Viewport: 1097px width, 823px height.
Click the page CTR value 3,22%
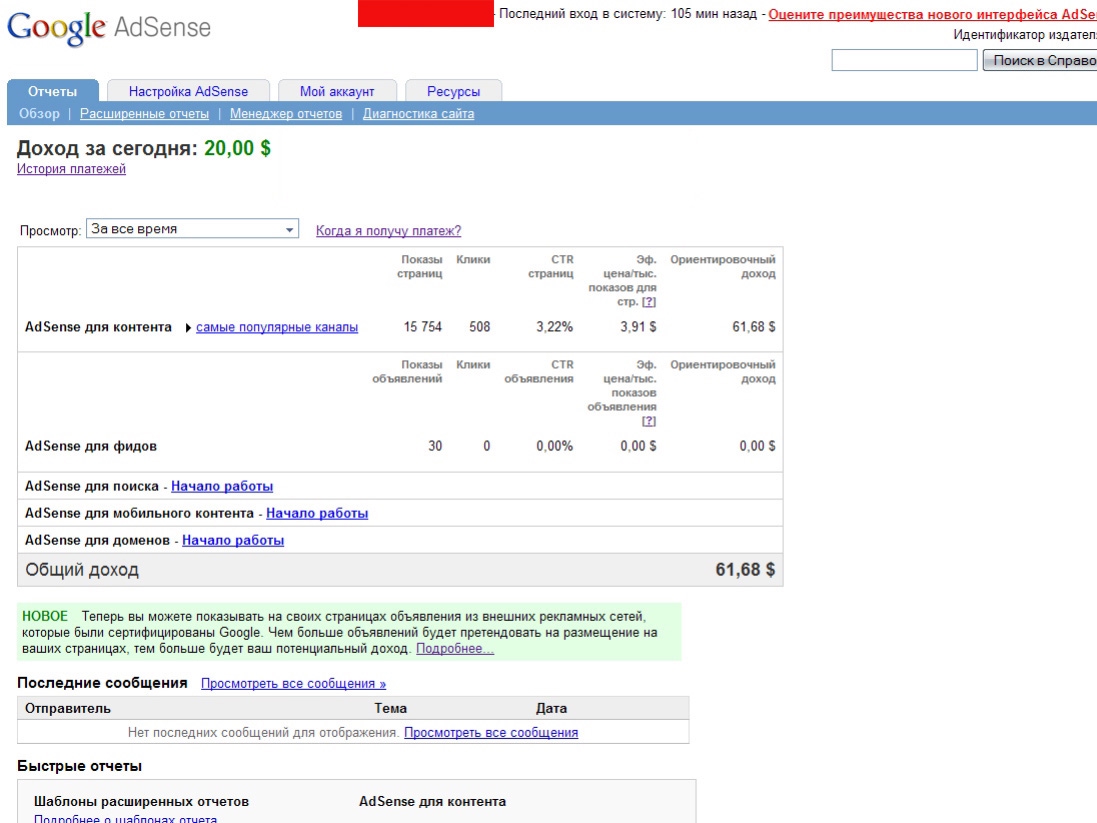[x=555, y=327]
